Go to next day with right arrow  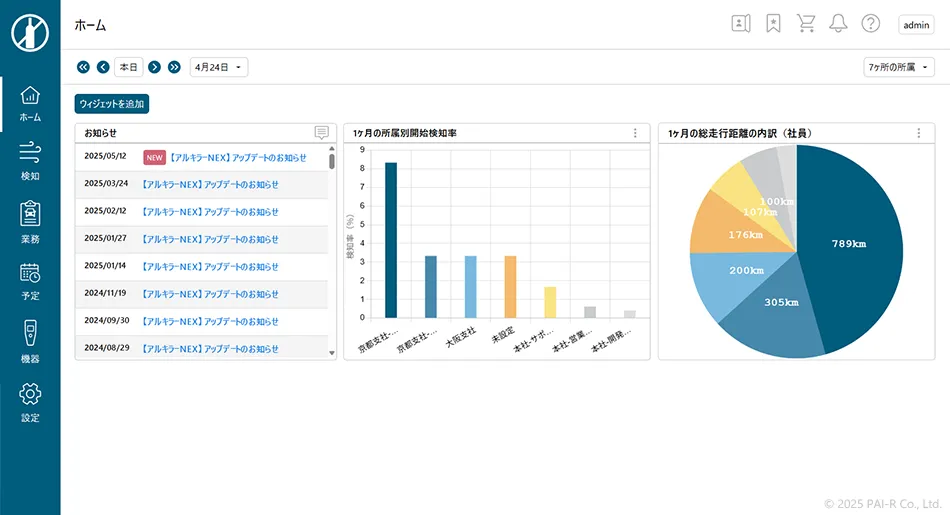pos(154,67)
